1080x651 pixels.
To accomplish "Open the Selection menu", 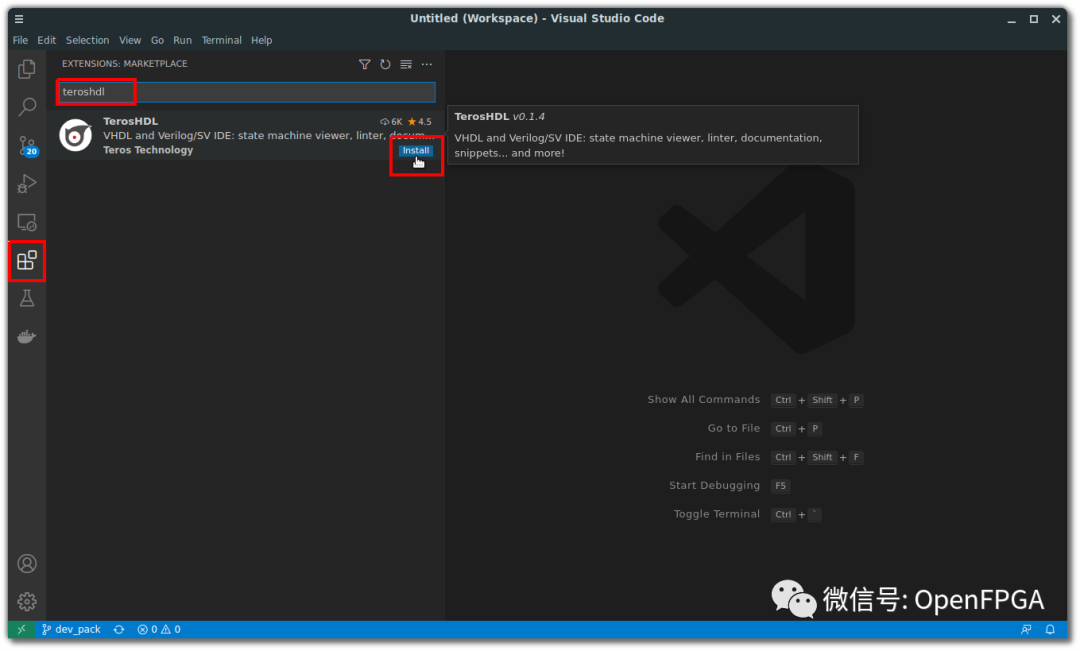I will [x=87, y=41].
